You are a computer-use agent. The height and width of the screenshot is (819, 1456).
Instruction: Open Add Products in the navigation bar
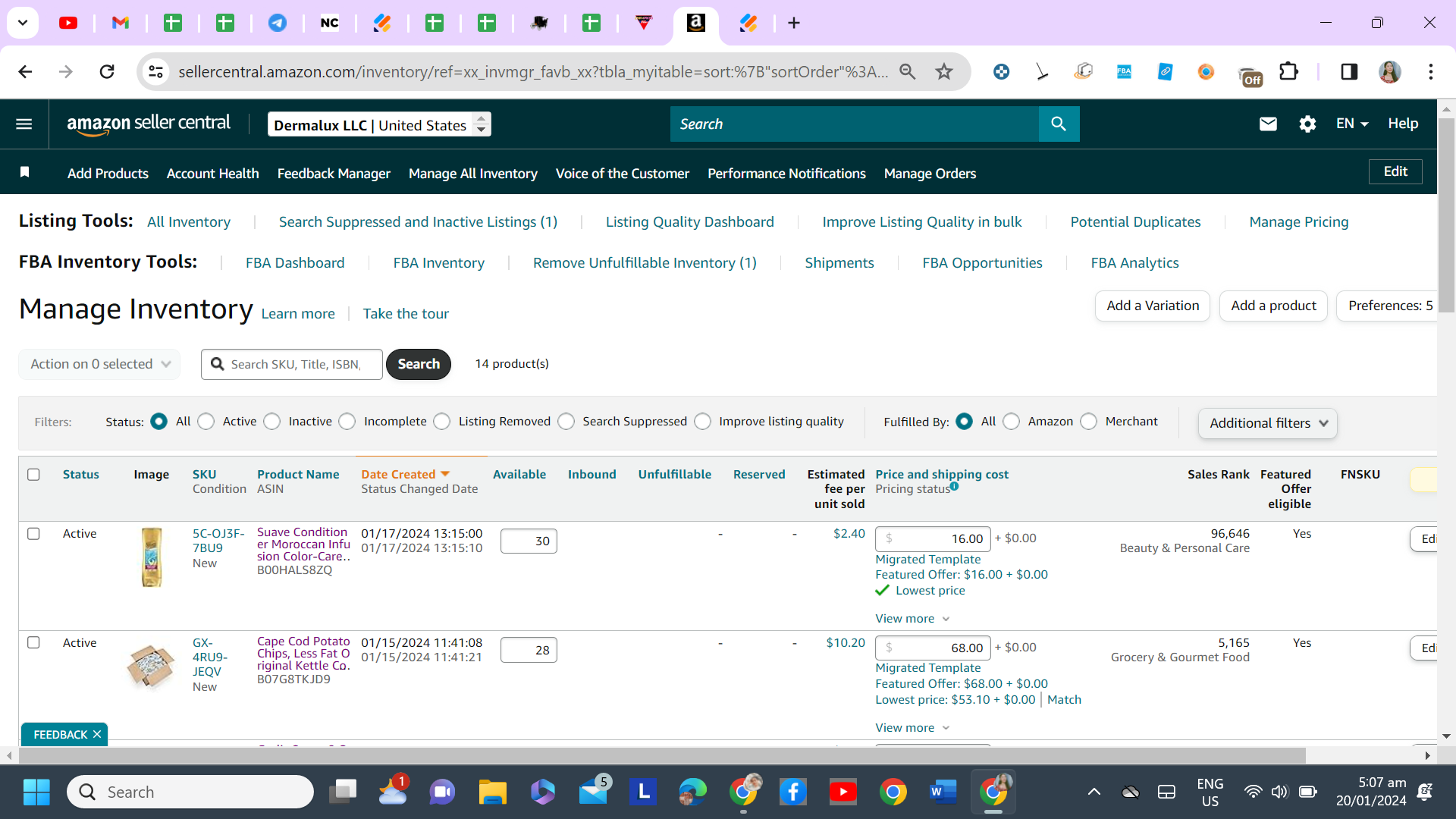click(x=108, y=174)
